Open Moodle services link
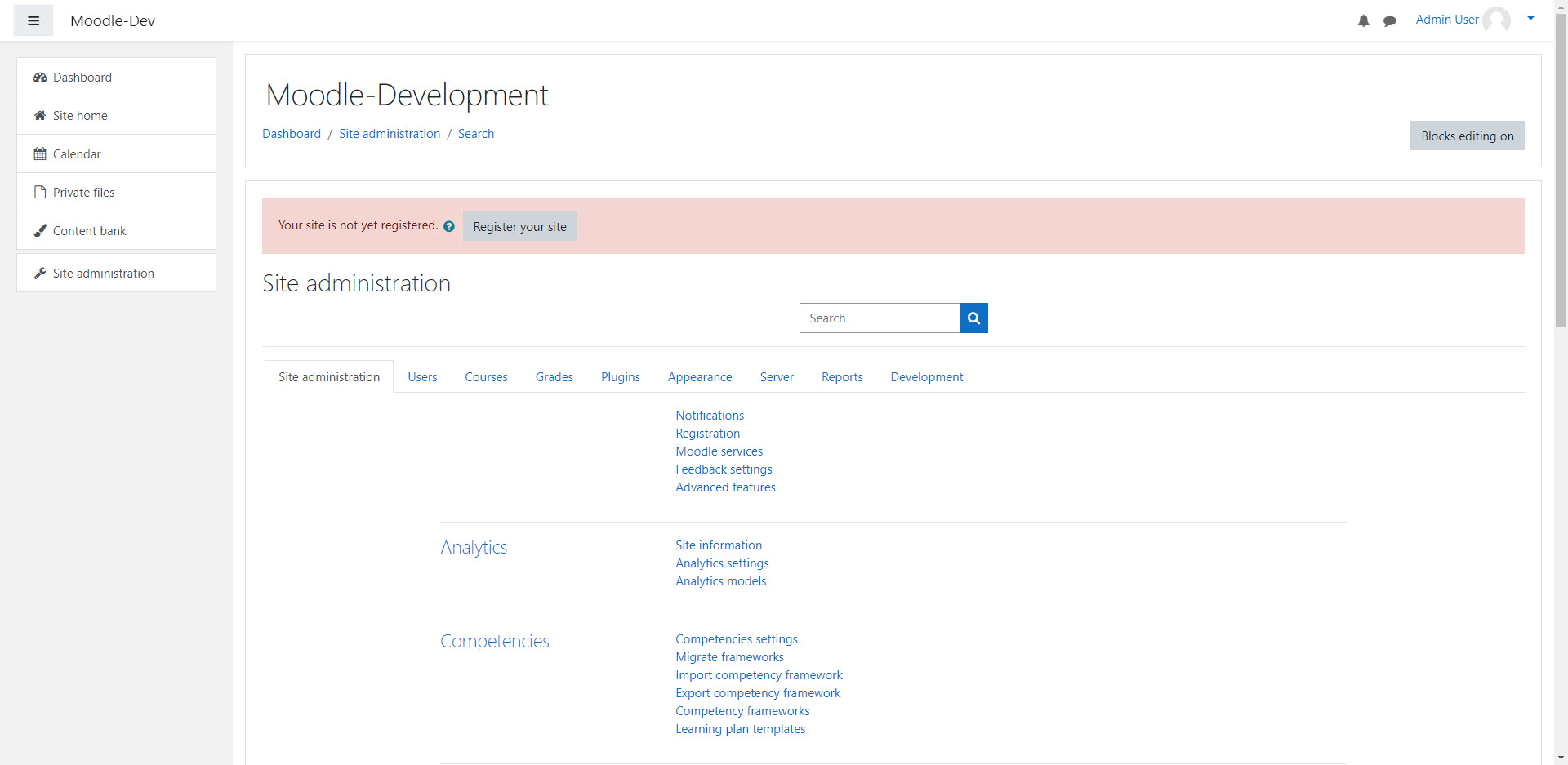Viewport: 1568px width, 765px height. (719, 451)
